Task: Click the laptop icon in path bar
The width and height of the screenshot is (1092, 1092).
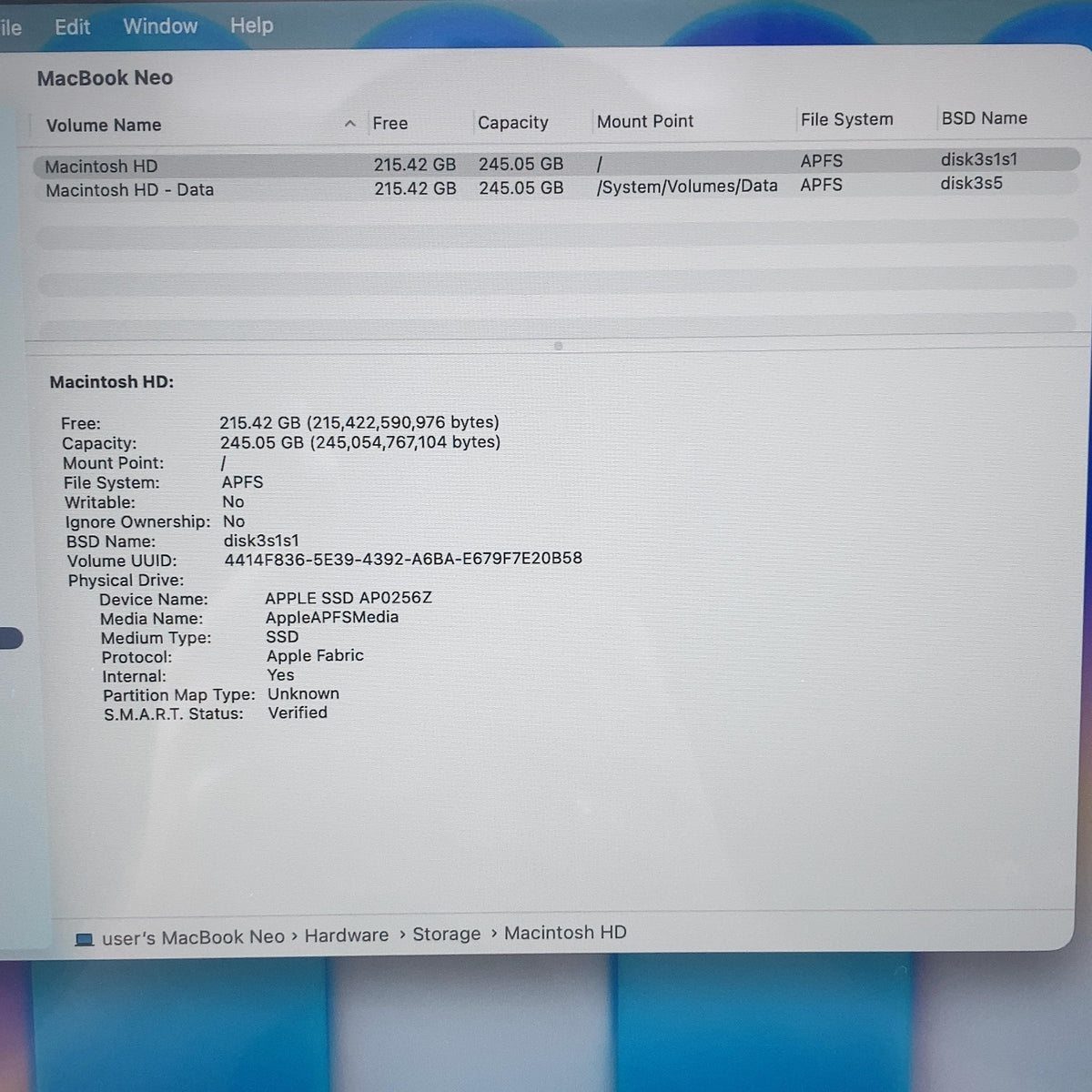Action: tap(85, 939)
